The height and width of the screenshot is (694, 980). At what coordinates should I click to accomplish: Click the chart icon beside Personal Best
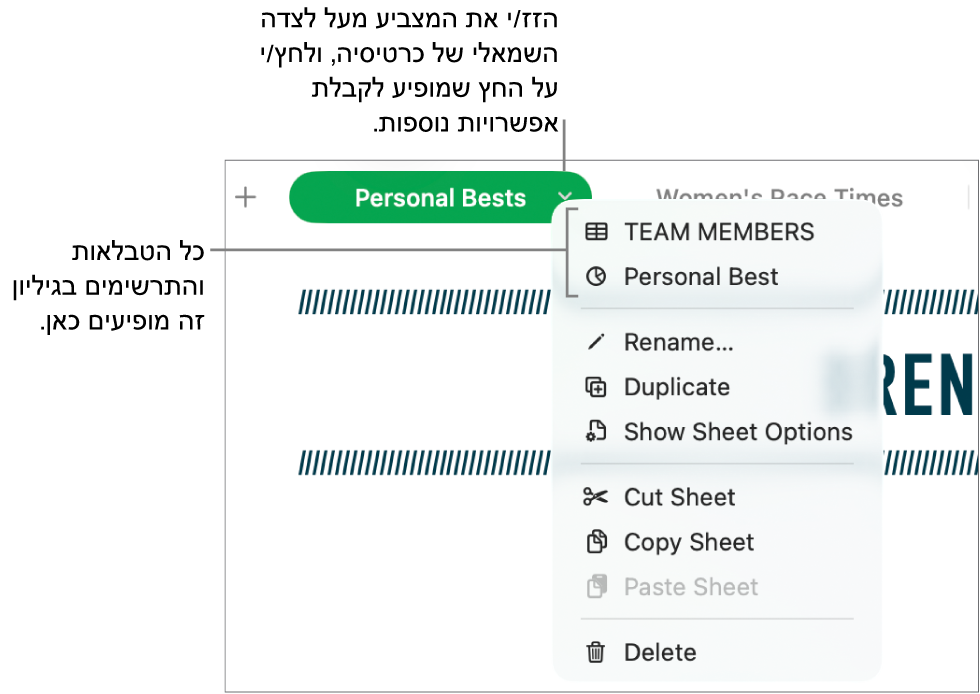pos(596,277)
